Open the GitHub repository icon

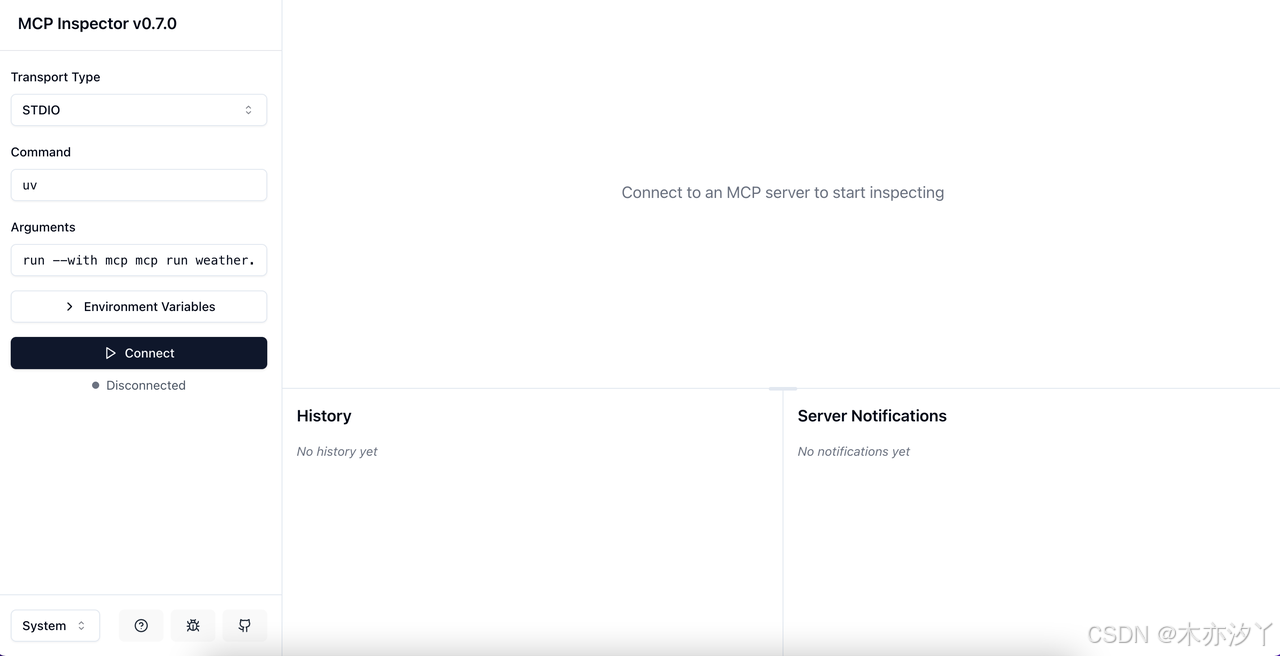(x=245, y=626)
